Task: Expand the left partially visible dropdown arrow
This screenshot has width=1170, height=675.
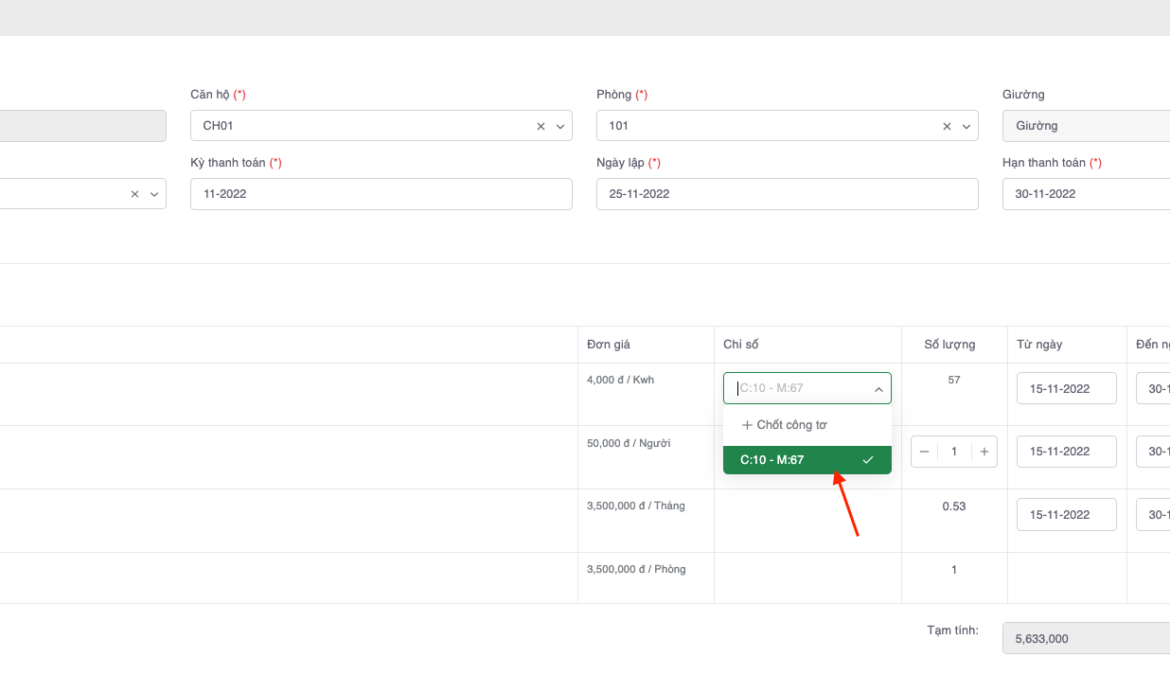Action: (154, 194)
